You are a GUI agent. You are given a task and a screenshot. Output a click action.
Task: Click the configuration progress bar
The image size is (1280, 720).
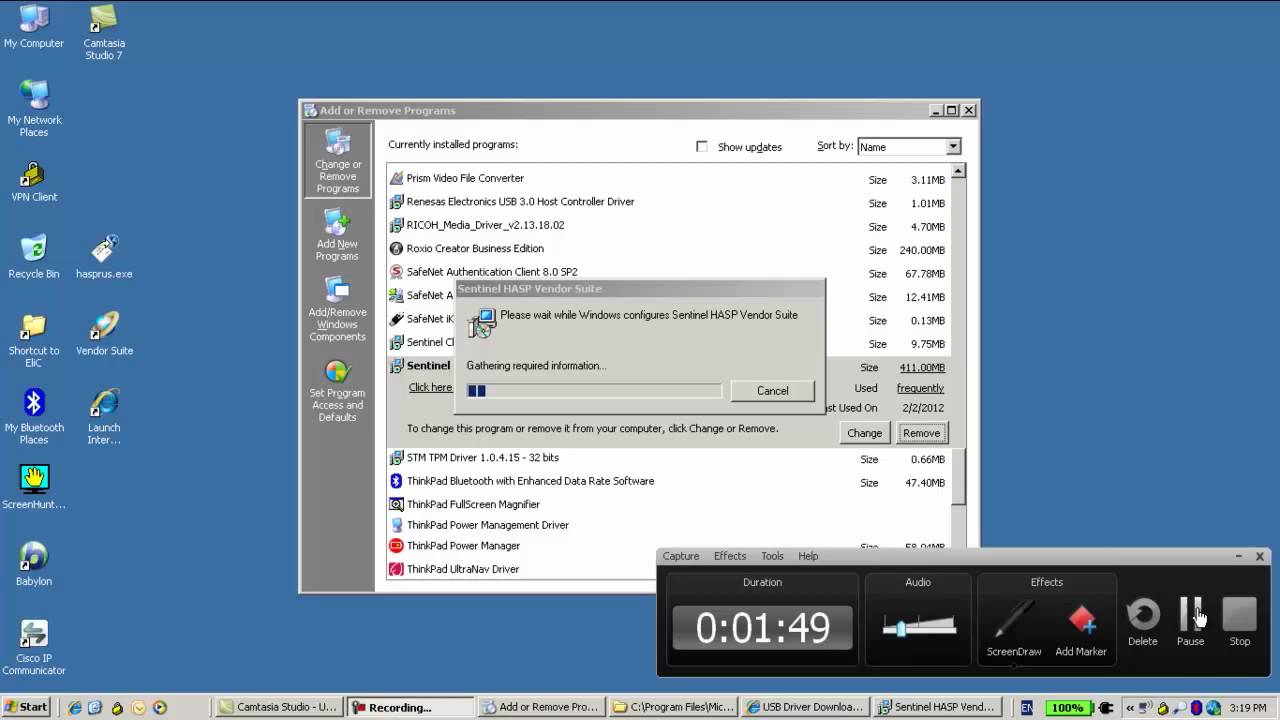point(594,391)
